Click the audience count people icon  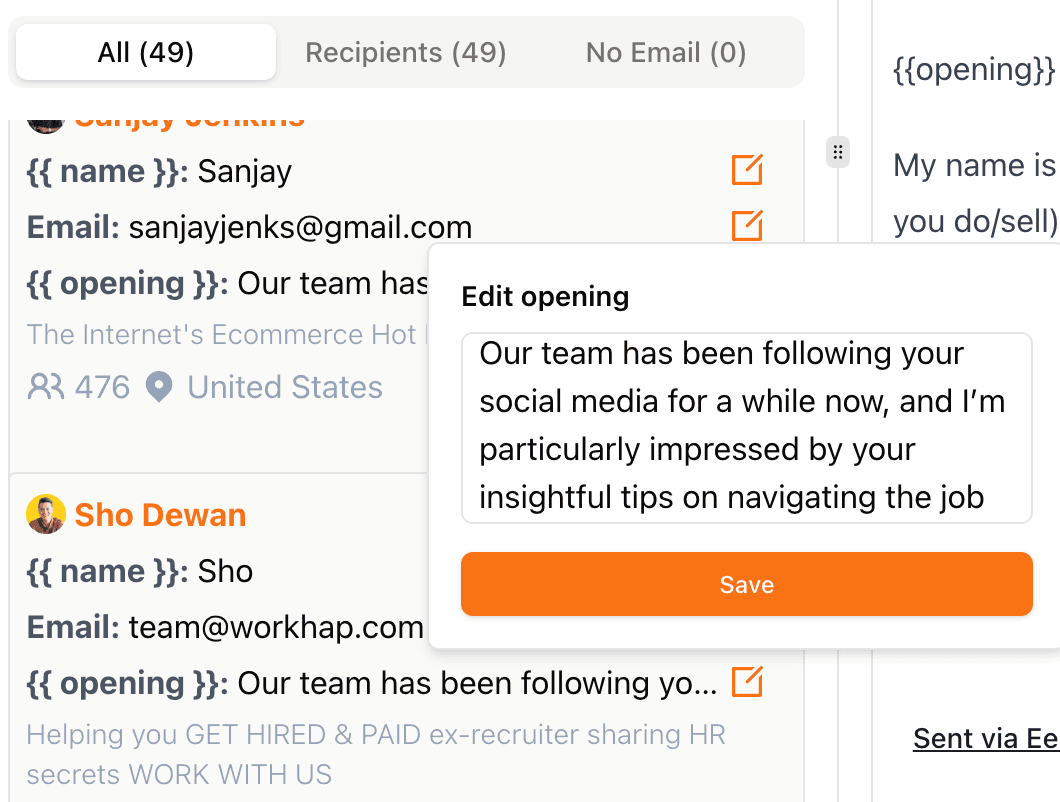point(44,386)
